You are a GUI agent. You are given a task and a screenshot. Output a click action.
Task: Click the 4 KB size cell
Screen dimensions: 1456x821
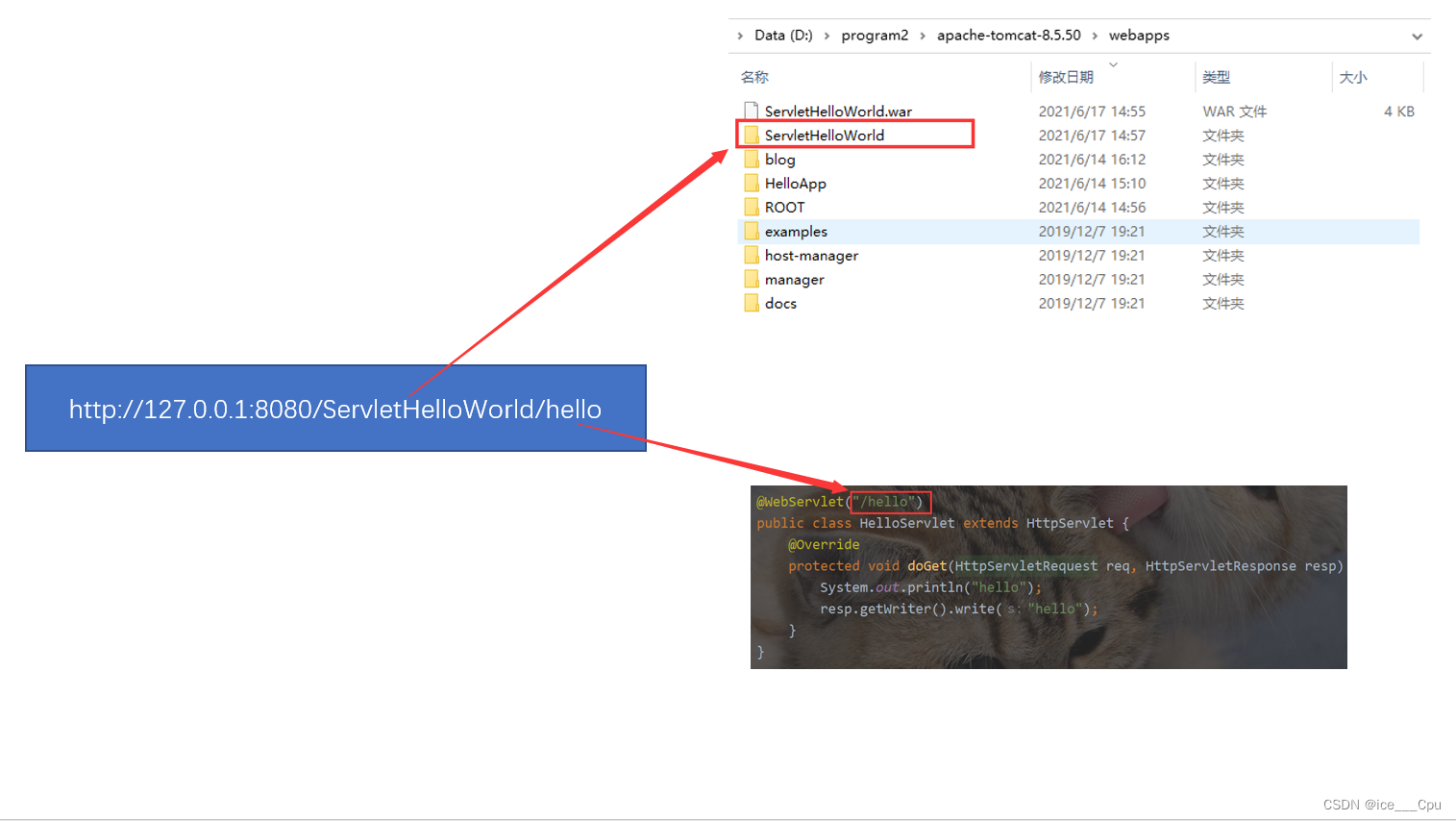tap(1399, 112)
